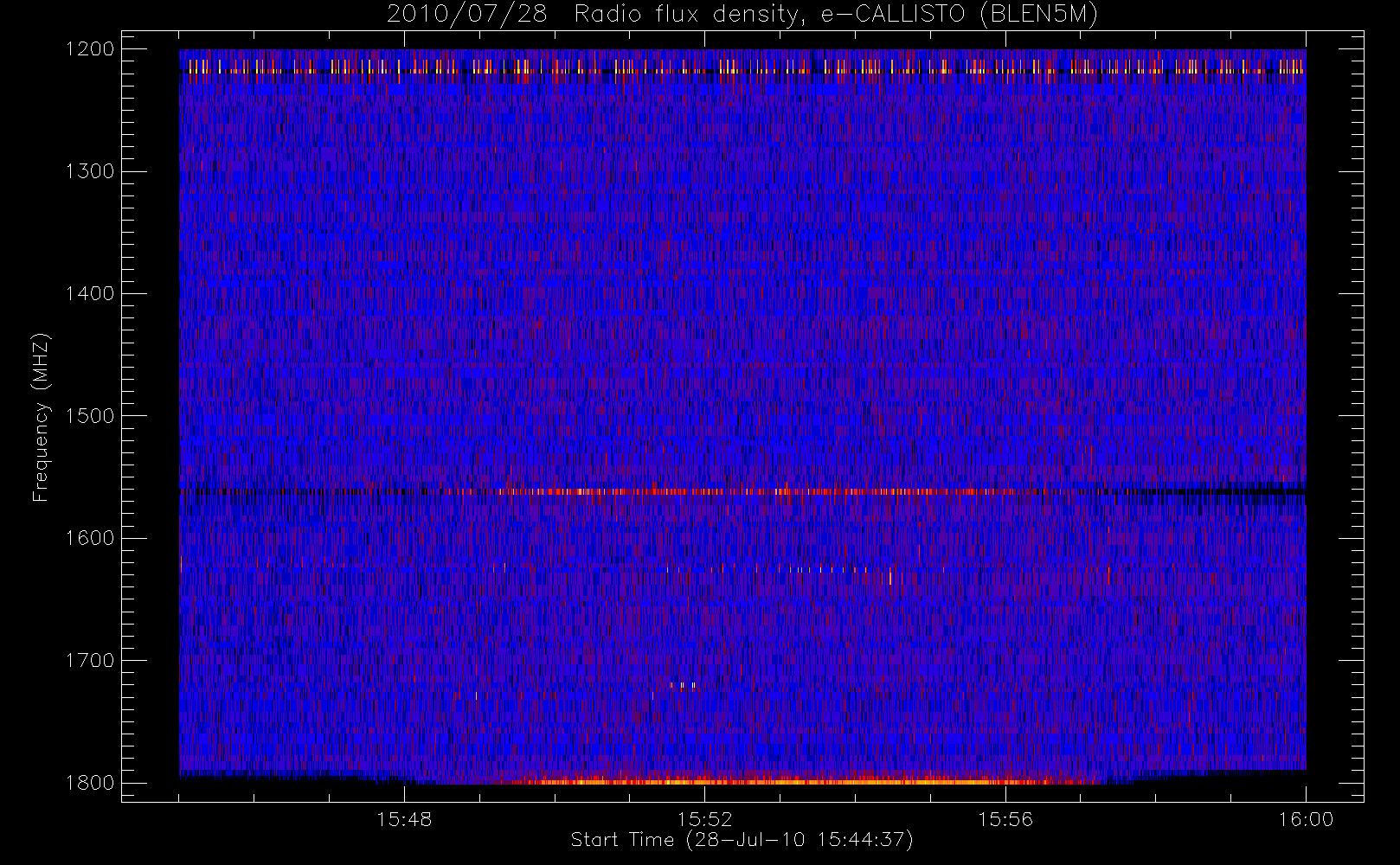
Task: Click the 15:48 time tick label
Action: pyautogui.click(x=404, y=819)
